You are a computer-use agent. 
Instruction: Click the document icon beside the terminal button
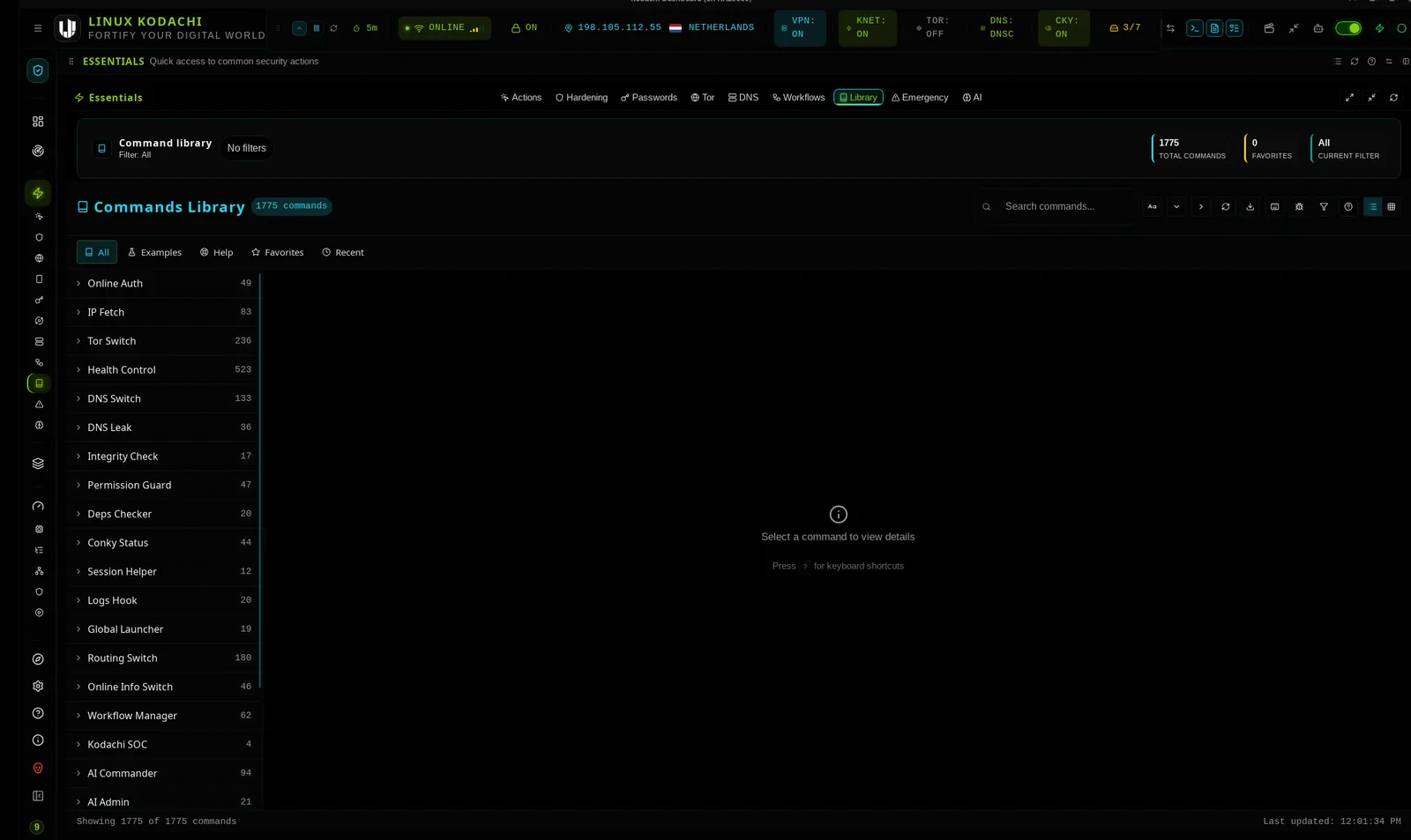1214,28
